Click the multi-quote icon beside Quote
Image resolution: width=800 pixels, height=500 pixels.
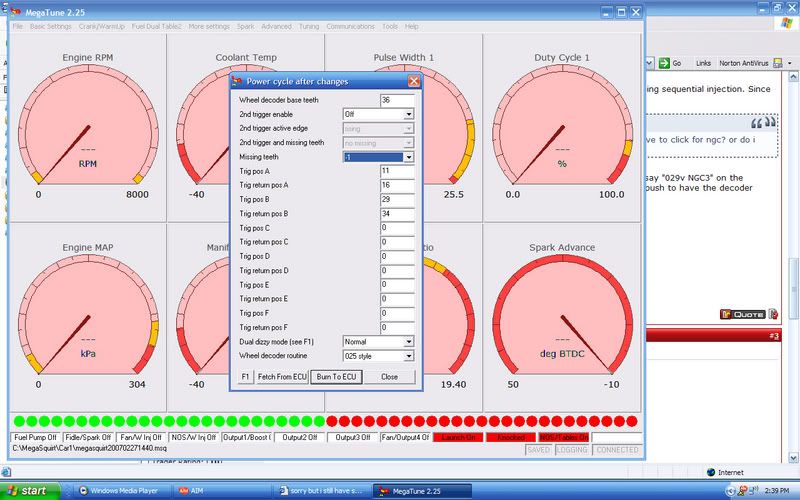pyautogui.click(x=773, y=314)
